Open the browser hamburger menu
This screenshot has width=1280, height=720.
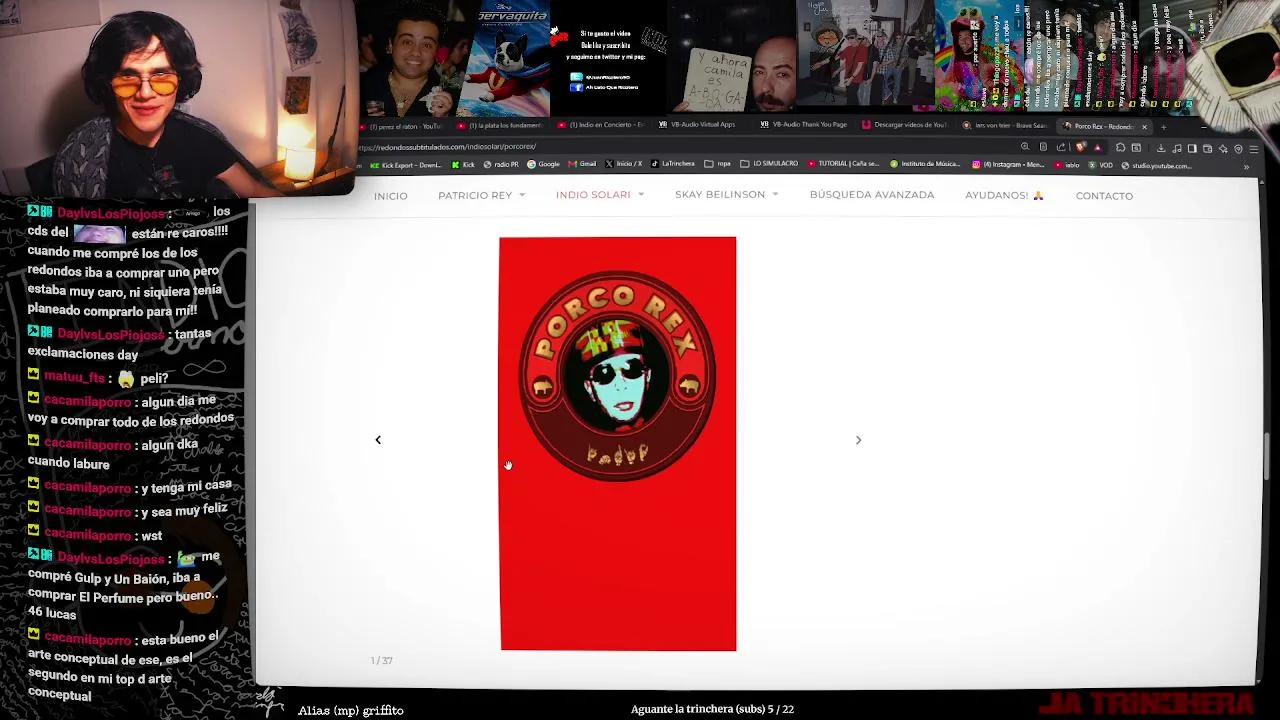click(1254, 148)
